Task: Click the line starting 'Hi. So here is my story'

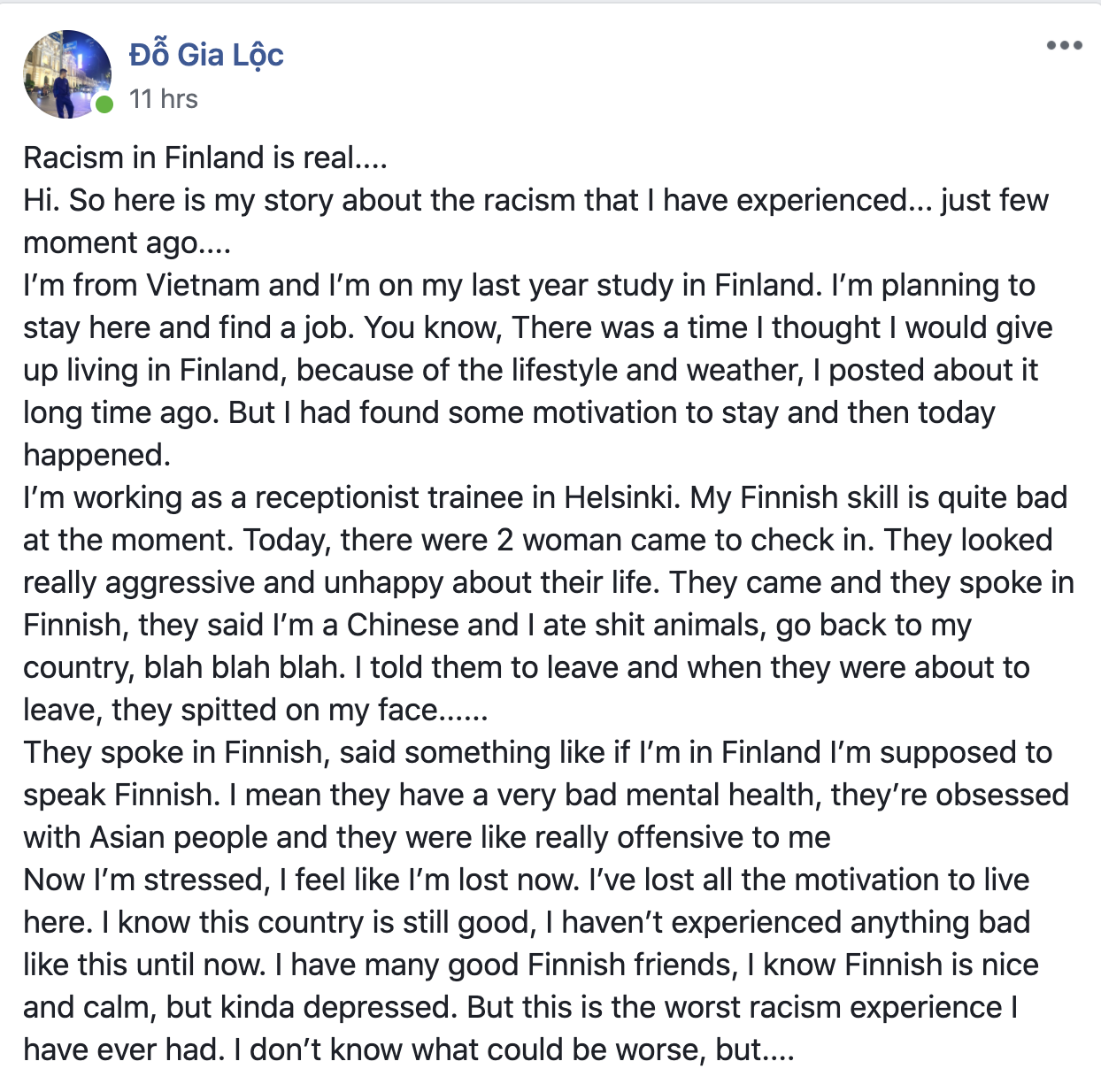Action: (x=535, y=200)
